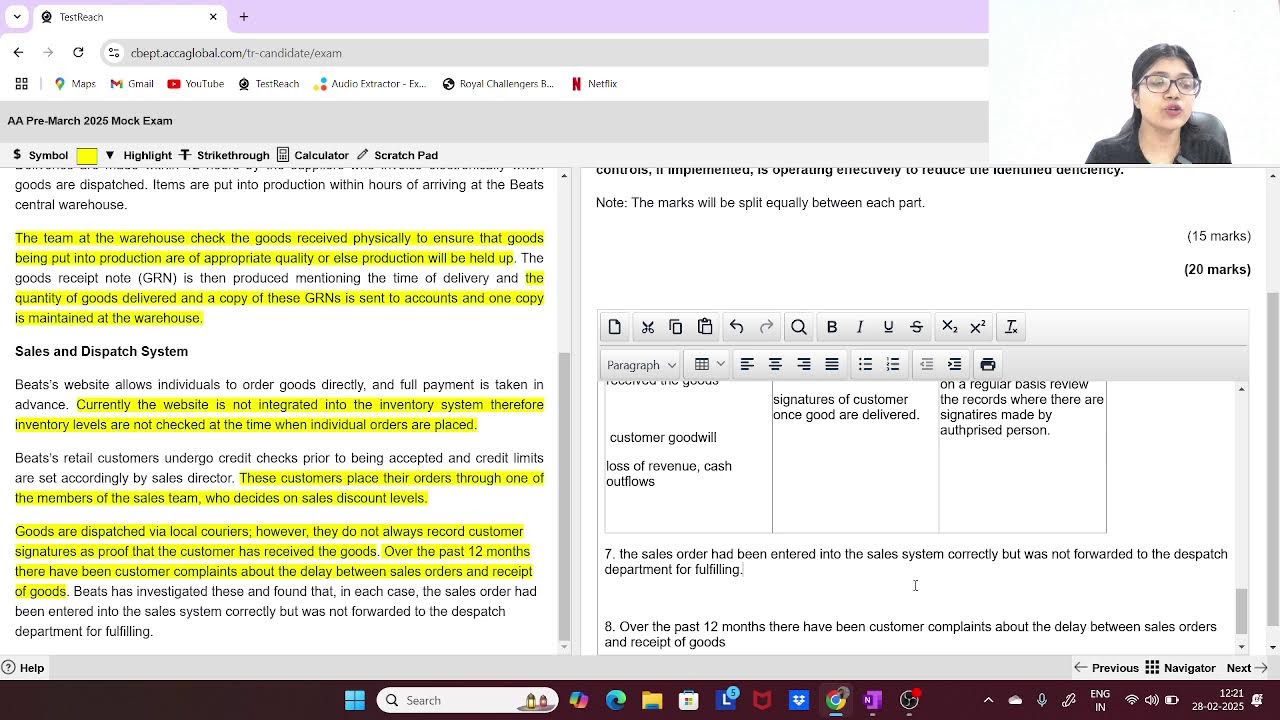The width and height of the screenshot is (1280, 720).
Task: Open the Apps grid in bookmarks bar
Action: click(21, 84)
